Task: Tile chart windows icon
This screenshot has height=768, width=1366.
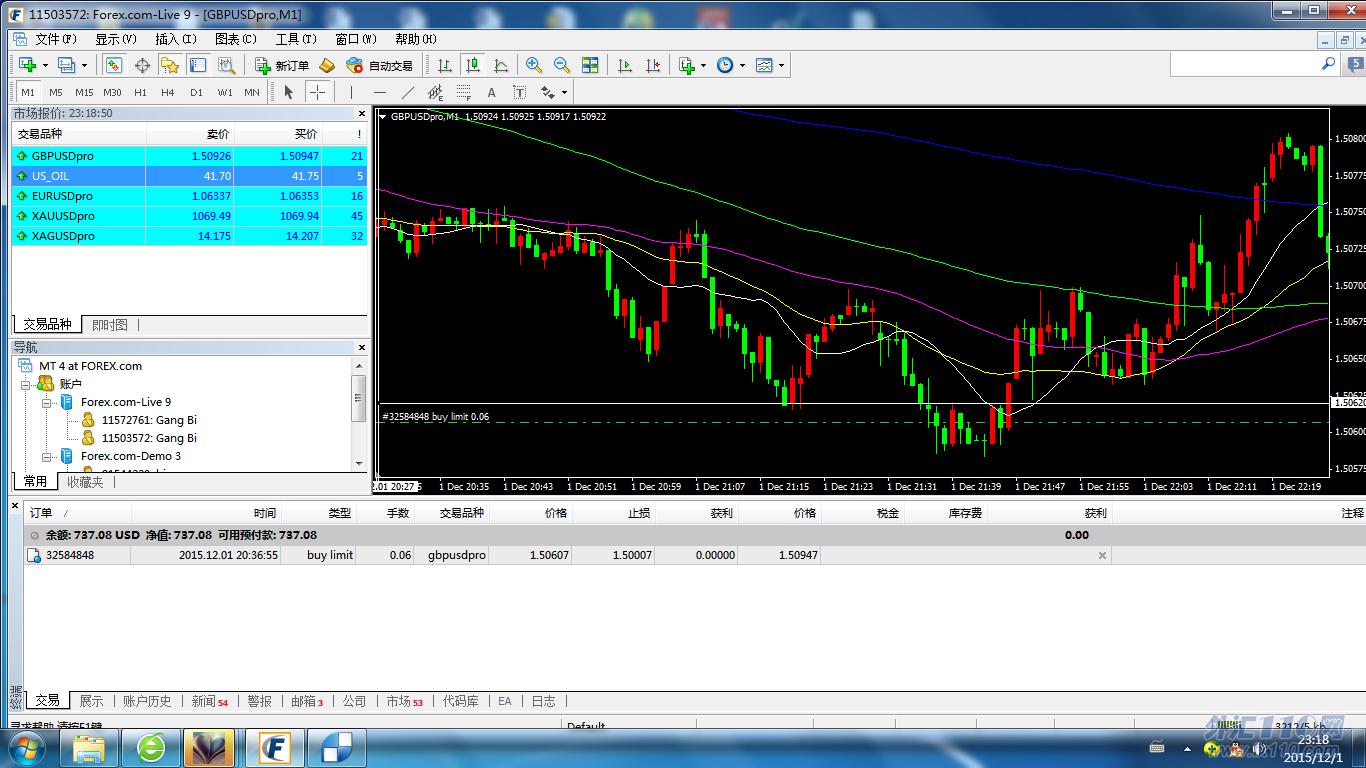Action: pyautogui.click(x=590, y=65)
